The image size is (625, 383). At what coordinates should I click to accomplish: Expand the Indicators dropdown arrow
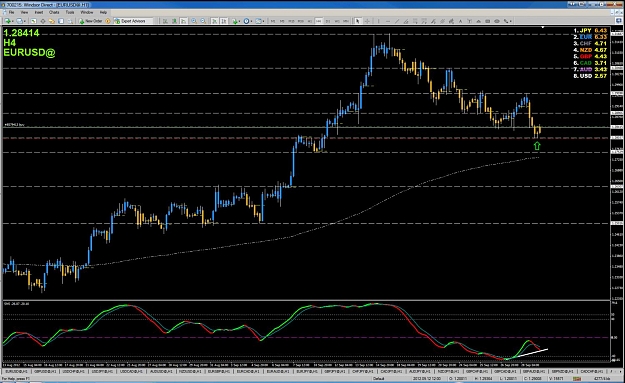click(x=239, y=21)
